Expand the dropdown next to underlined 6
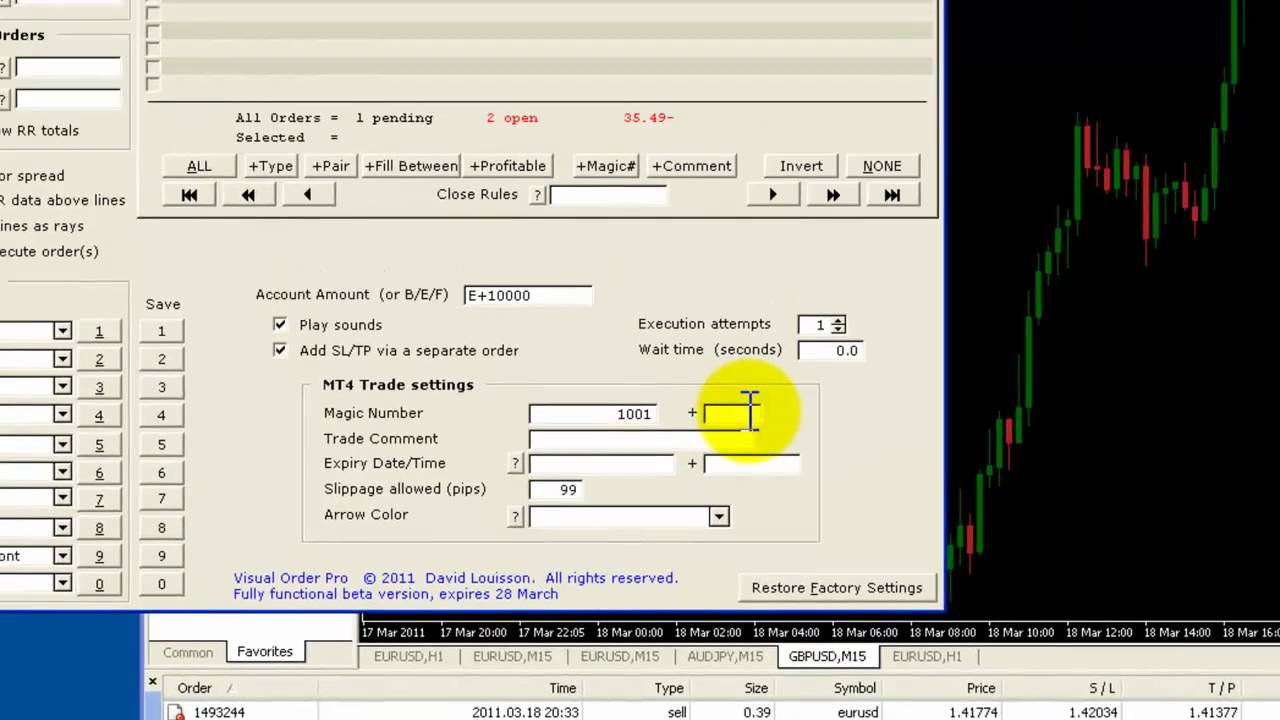The width and height of the screenshot is (1280, 720). coord(62,472)
